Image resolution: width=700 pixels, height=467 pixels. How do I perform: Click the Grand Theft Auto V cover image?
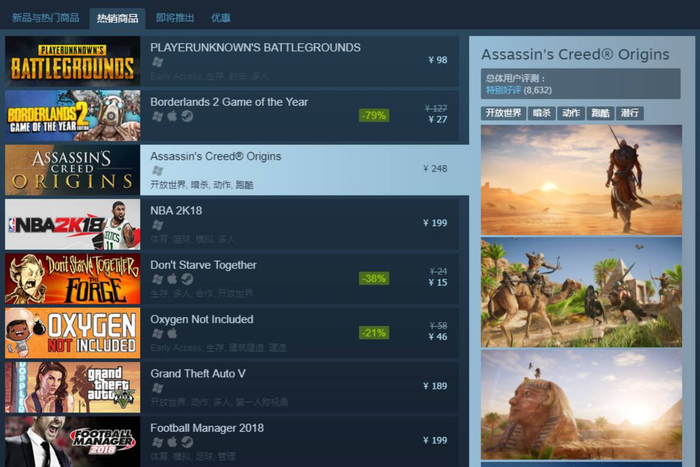[x=72, y=388]
